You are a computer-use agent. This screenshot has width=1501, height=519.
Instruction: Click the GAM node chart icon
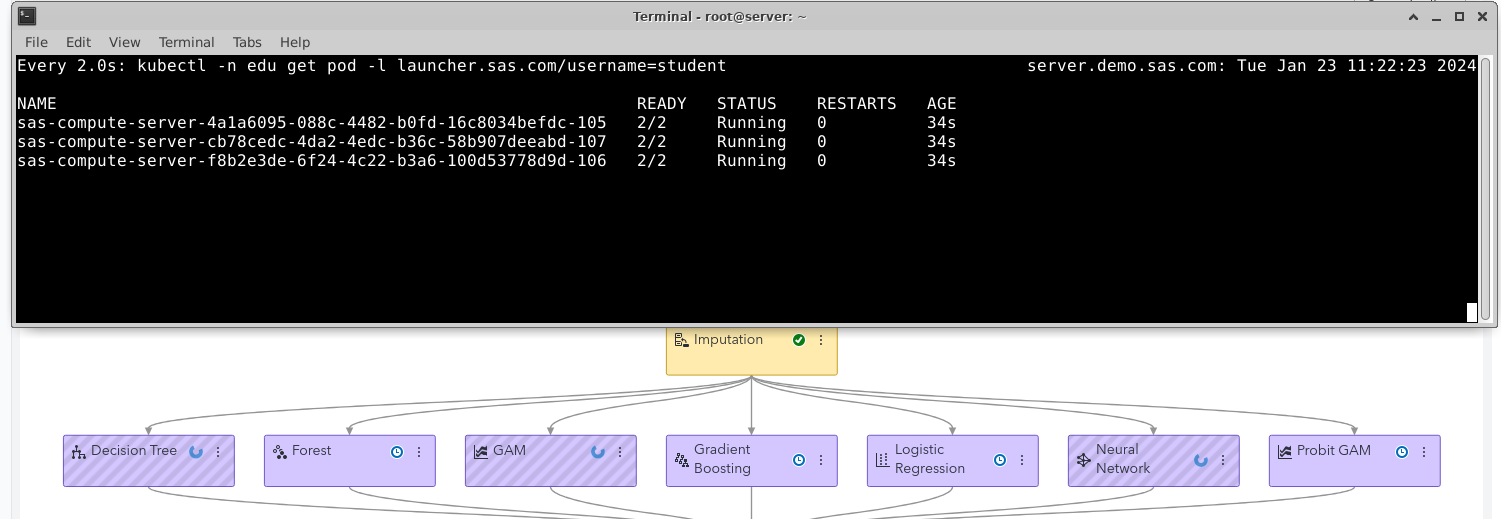(480, 452)
